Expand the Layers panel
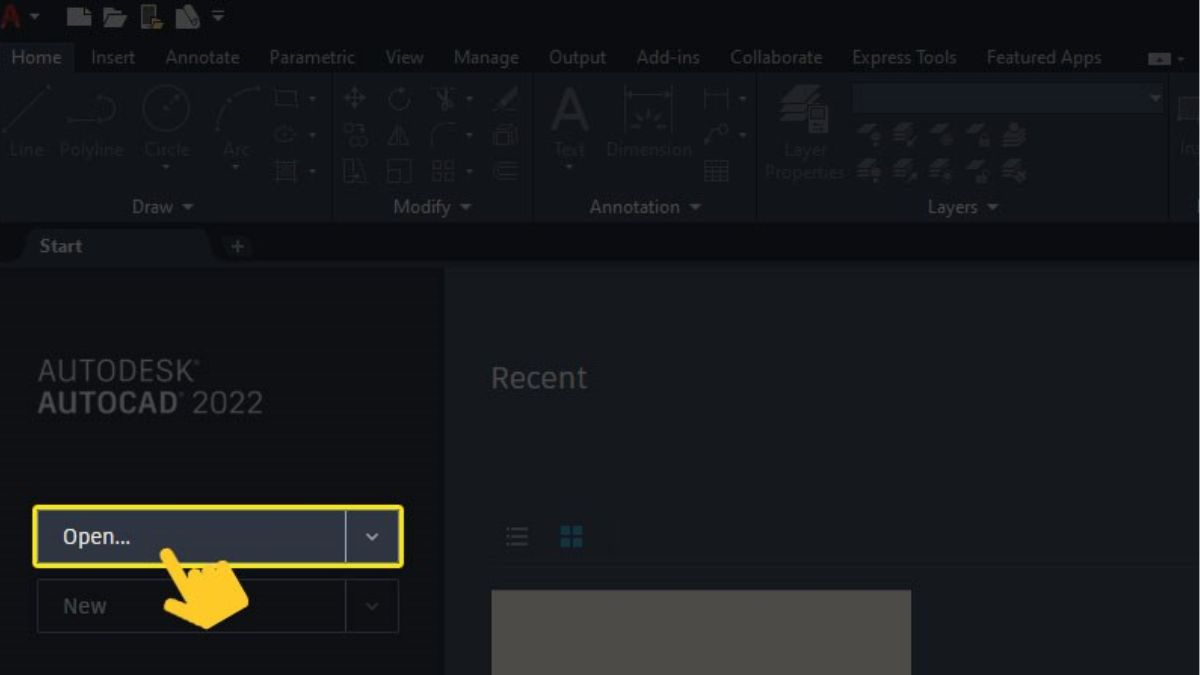Viewport: 1200px width, 675px height. point(962,207)
